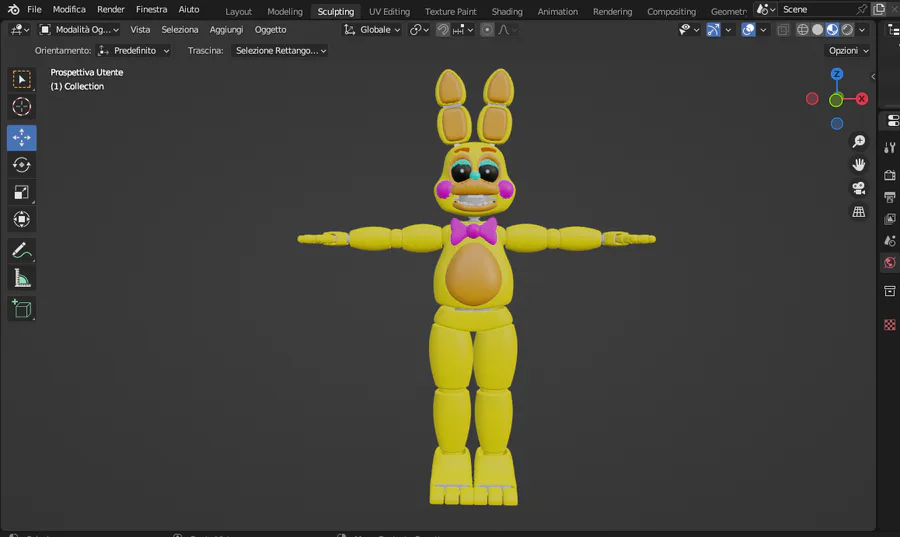
Task: Select the Measure ruler tool
Action: tap(22, 278)
